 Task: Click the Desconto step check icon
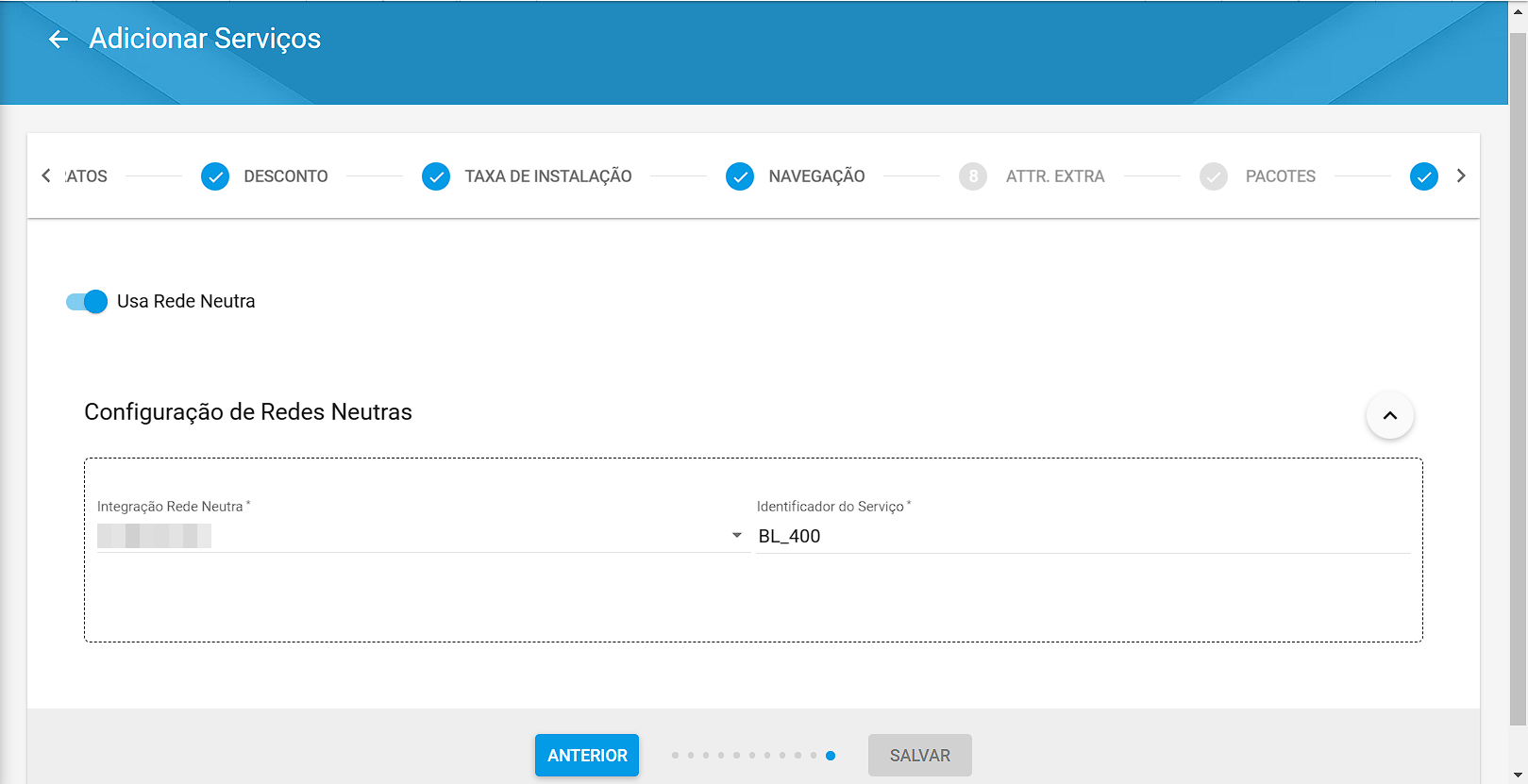(215, 176)
